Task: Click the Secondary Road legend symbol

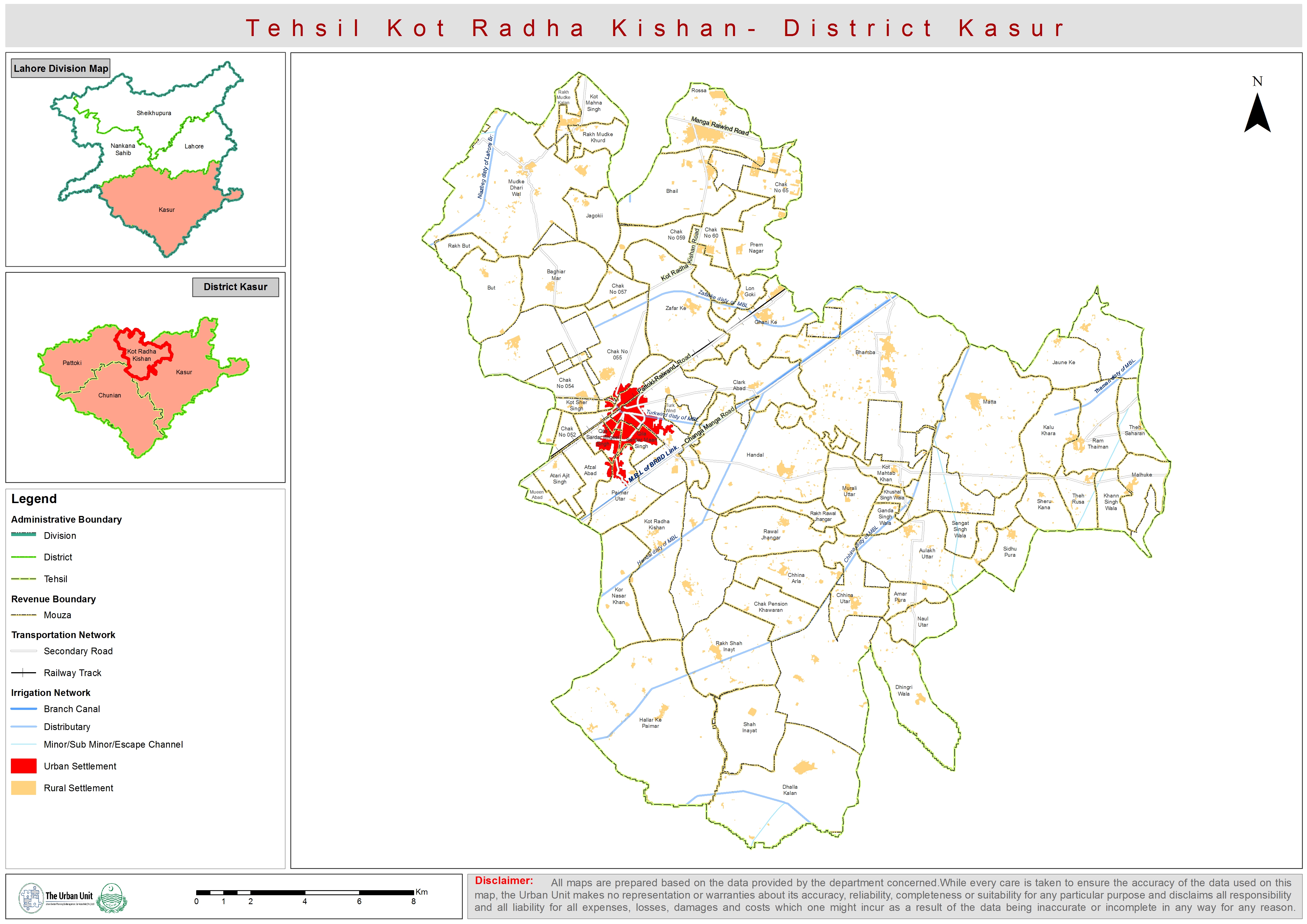Action: click(x=23, y=651)
